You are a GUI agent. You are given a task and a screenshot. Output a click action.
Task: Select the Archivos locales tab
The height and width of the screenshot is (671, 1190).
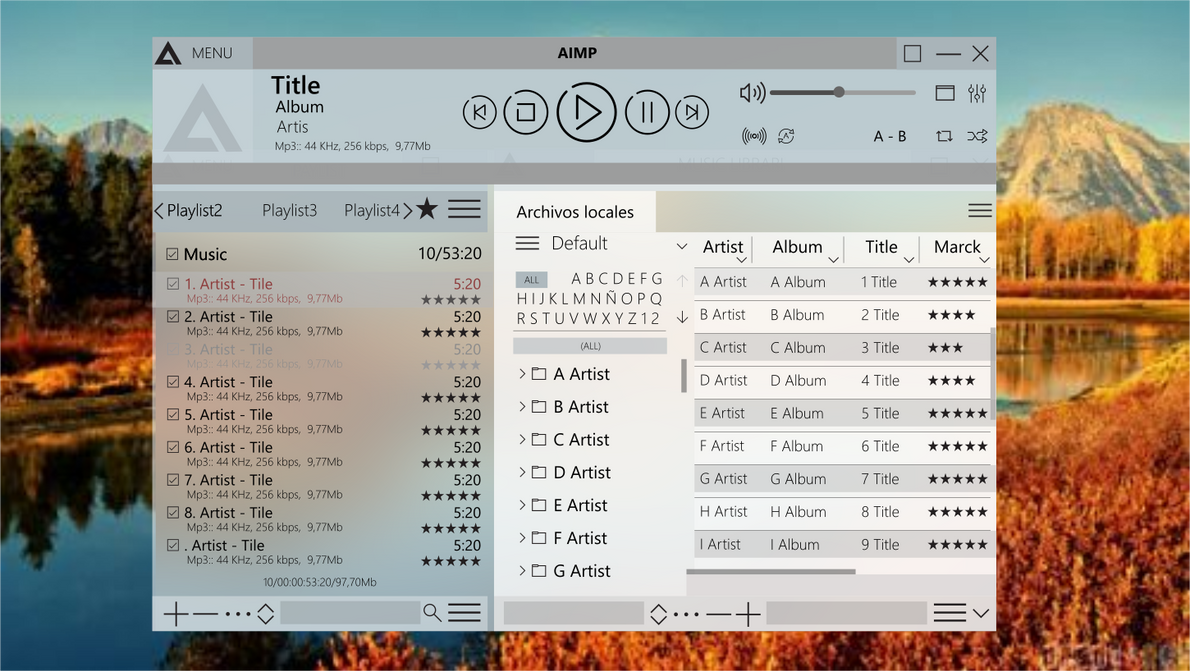575,212
